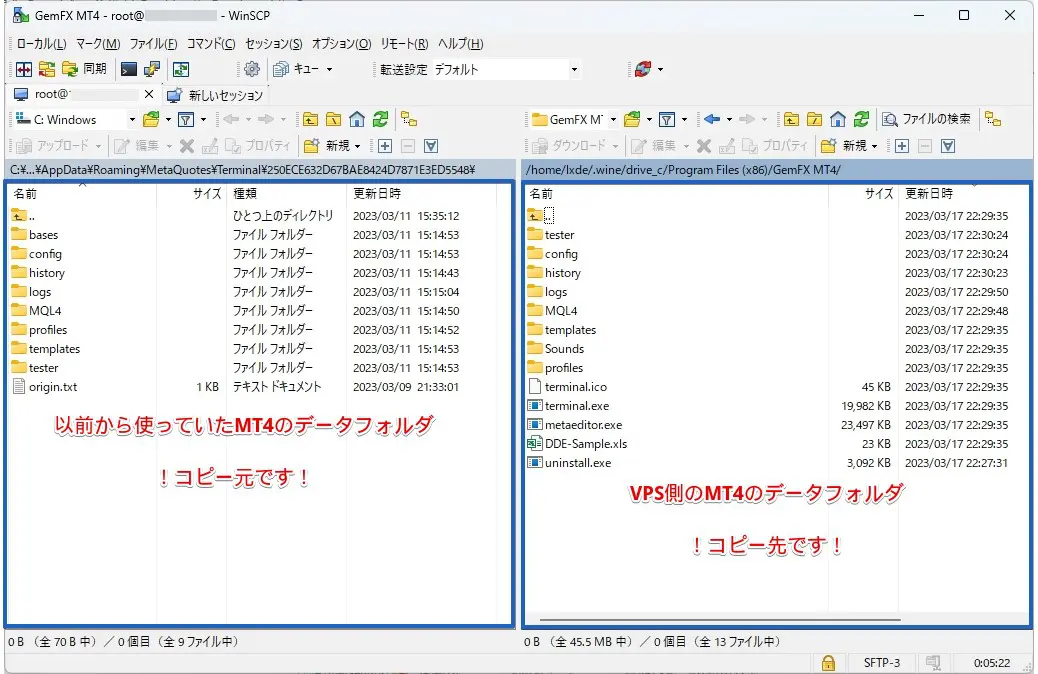
Task: Expand the 転送設定 デフォルト dropdown
Action: [x=574, y=69]
